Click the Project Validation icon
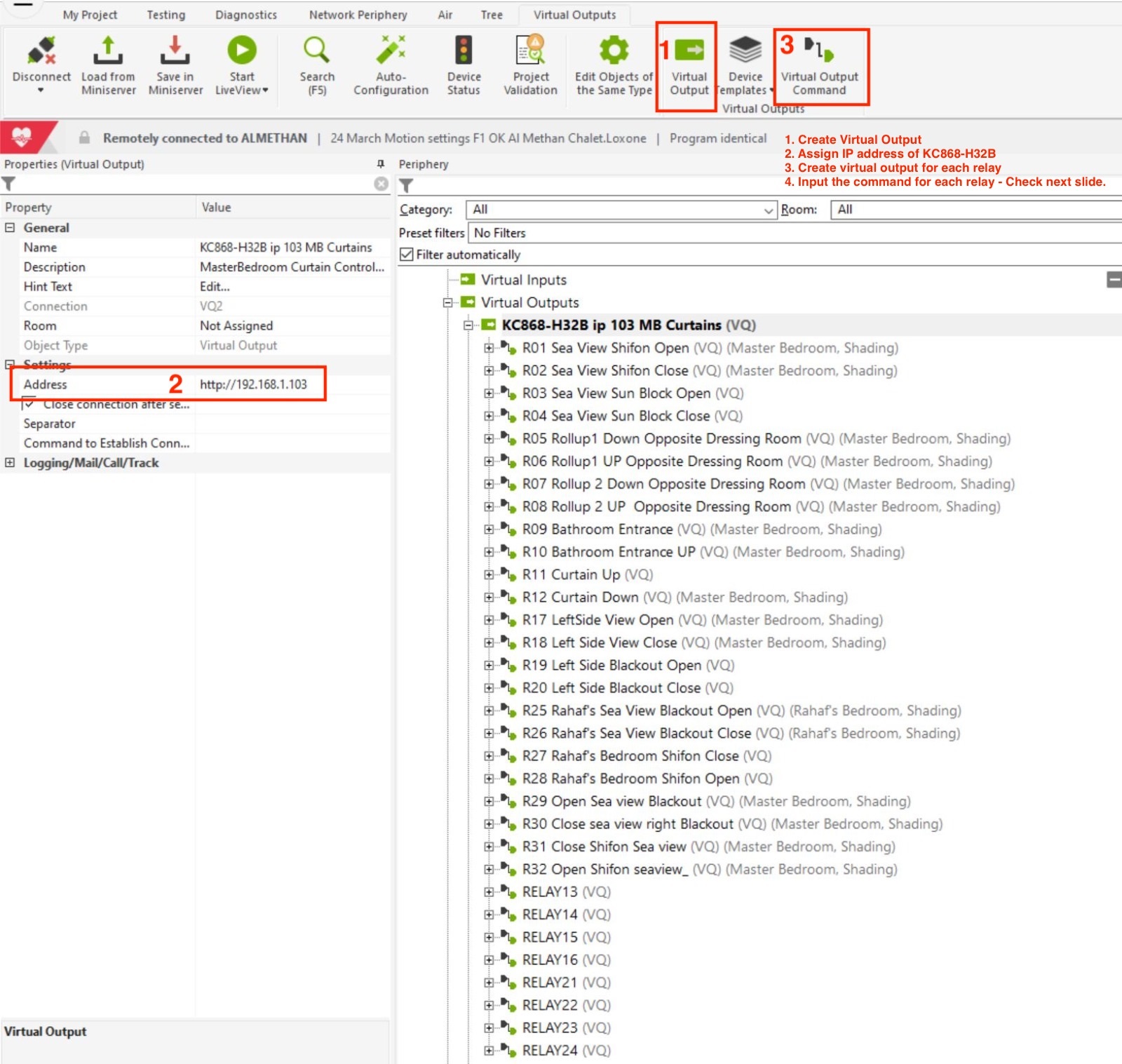 pos(530,52)
